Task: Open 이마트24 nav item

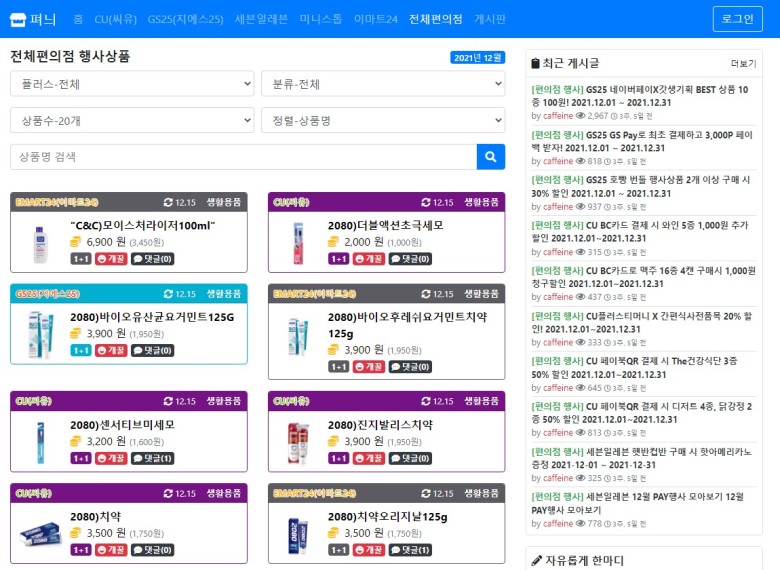Action: [376, 19]
